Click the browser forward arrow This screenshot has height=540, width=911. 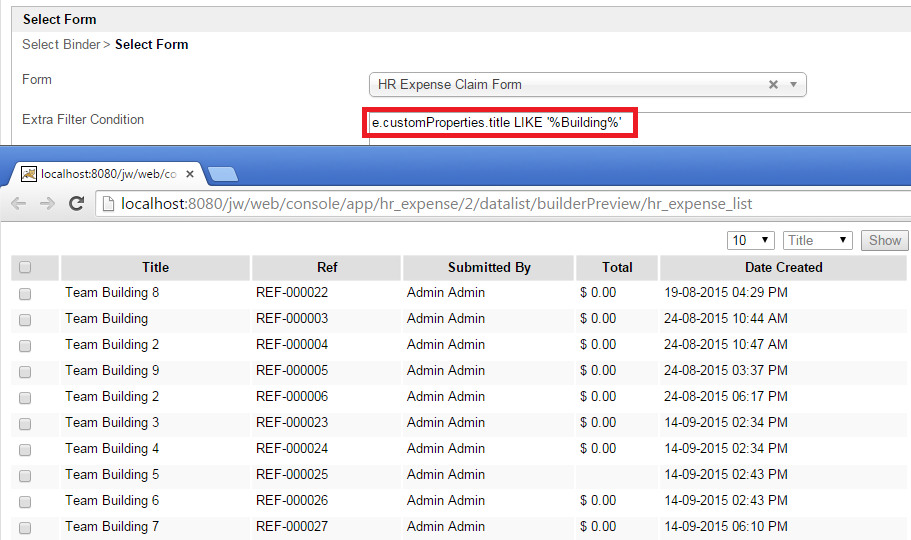coord(46,204)
